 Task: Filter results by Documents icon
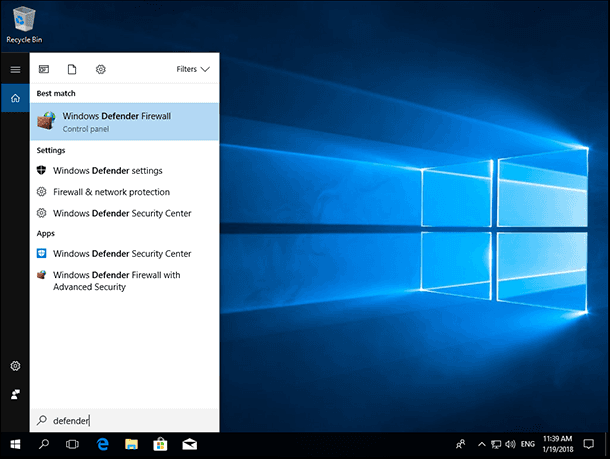tap(72, 69)
